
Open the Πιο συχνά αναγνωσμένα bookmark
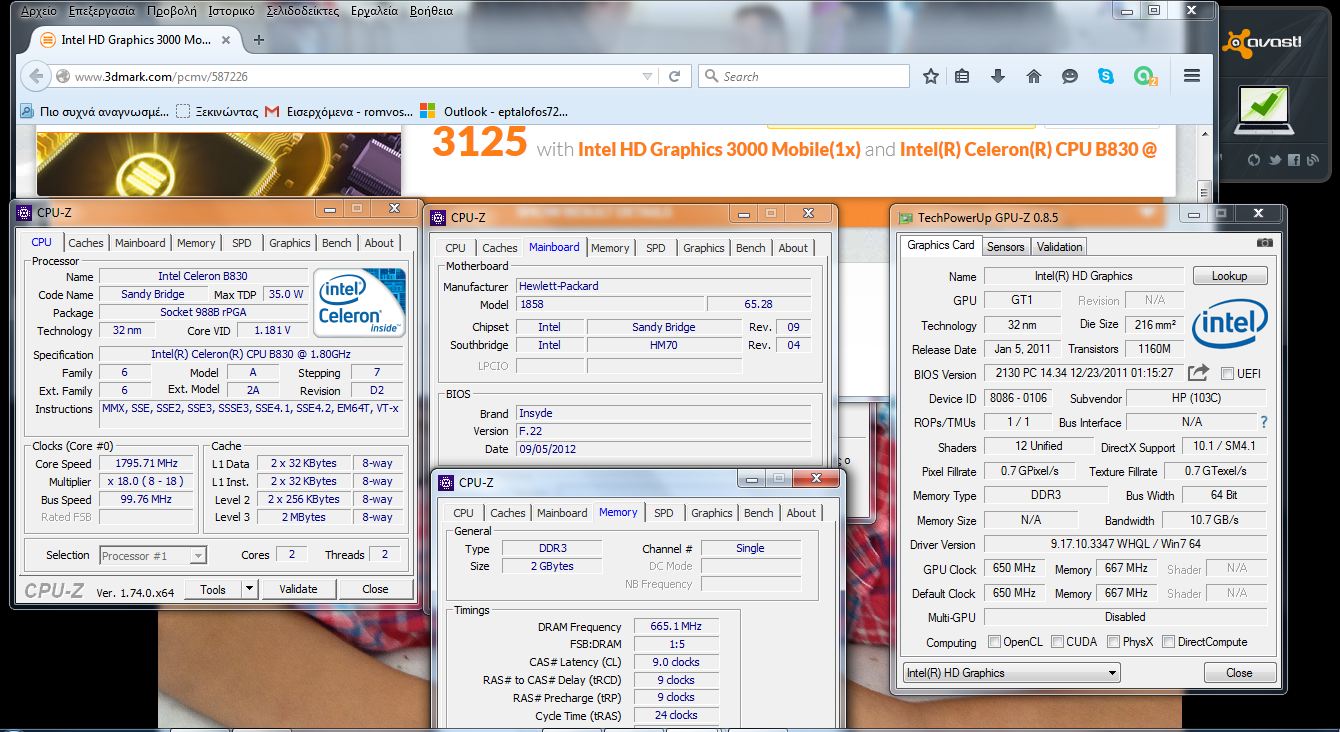pyautogui.click(x=95, y=111)
